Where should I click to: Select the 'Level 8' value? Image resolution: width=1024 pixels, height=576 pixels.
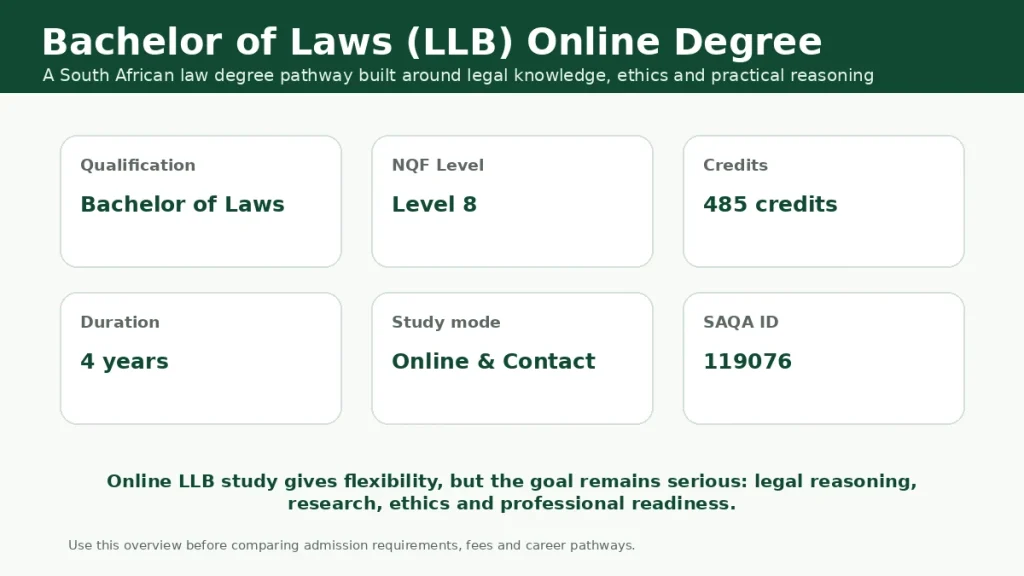pyautogui.click(x=434, y=204)
